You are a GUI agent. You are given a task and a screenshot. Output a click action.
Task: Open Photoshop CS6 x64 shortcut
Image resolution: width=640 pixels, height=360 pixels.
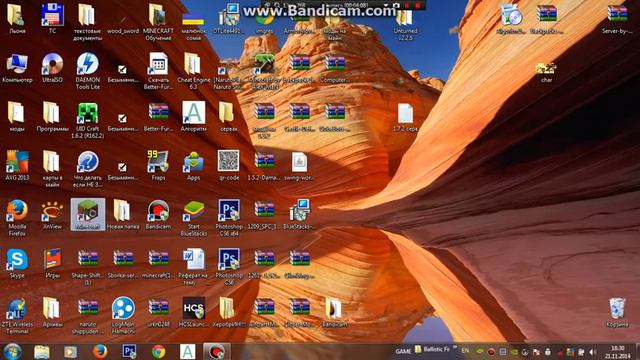click(x=229, y=218)
